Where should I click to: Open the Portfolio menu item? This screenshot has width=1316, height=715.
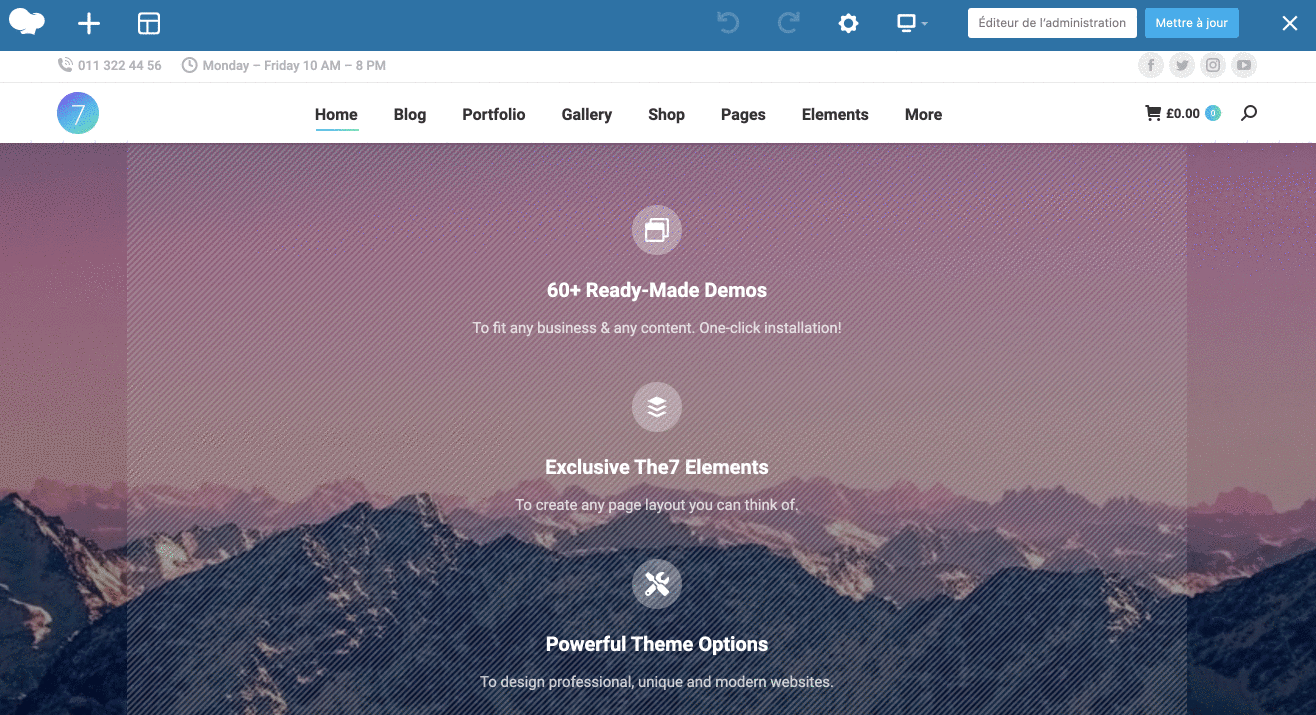(493, 115)
